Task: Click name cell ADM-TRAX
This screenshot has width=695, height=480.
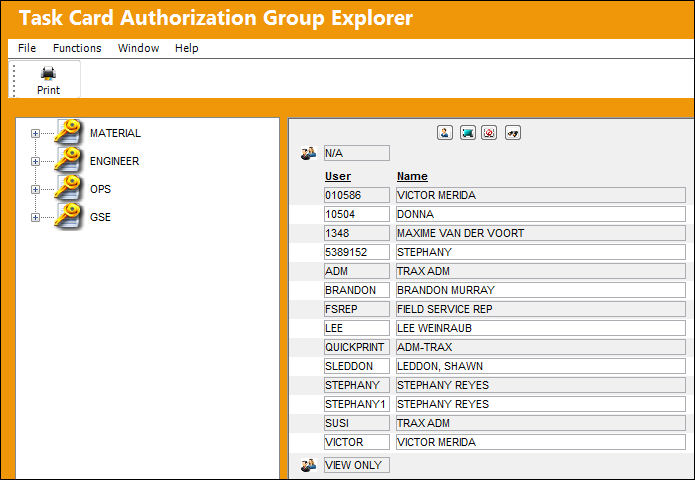Action: tap(541, 347)
